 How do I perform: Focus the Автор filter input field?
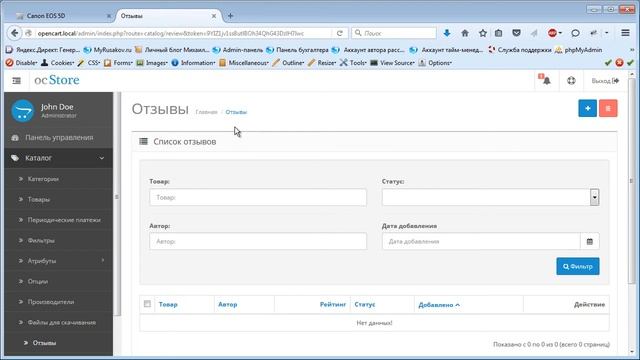click(x=258, y=242)
